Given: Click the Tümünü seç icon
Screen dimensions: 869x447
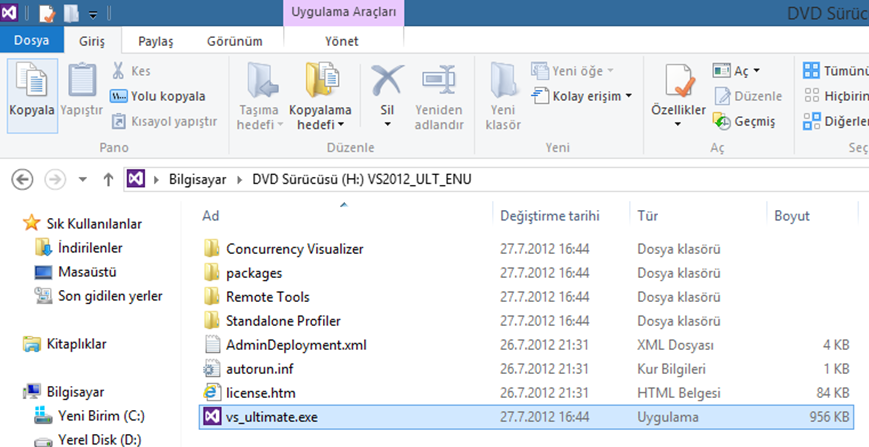Looking at the screenshot, I should coord(811,71).
